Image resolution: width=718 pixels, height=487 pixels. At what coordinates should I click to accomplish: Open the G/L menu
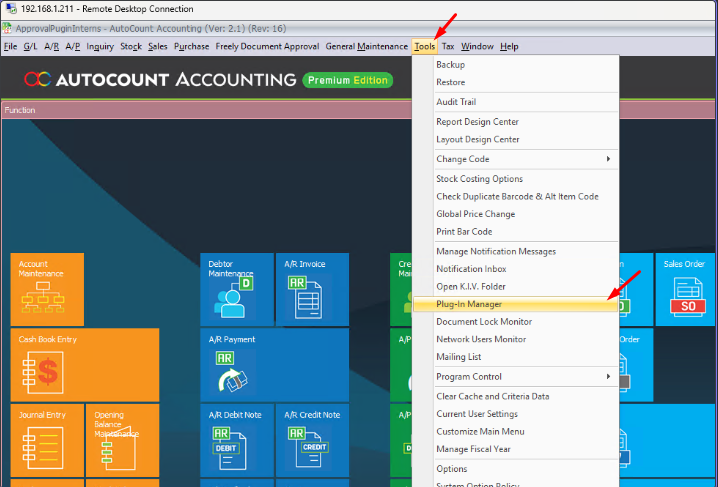pyautogui.click(x=30, y=46)
